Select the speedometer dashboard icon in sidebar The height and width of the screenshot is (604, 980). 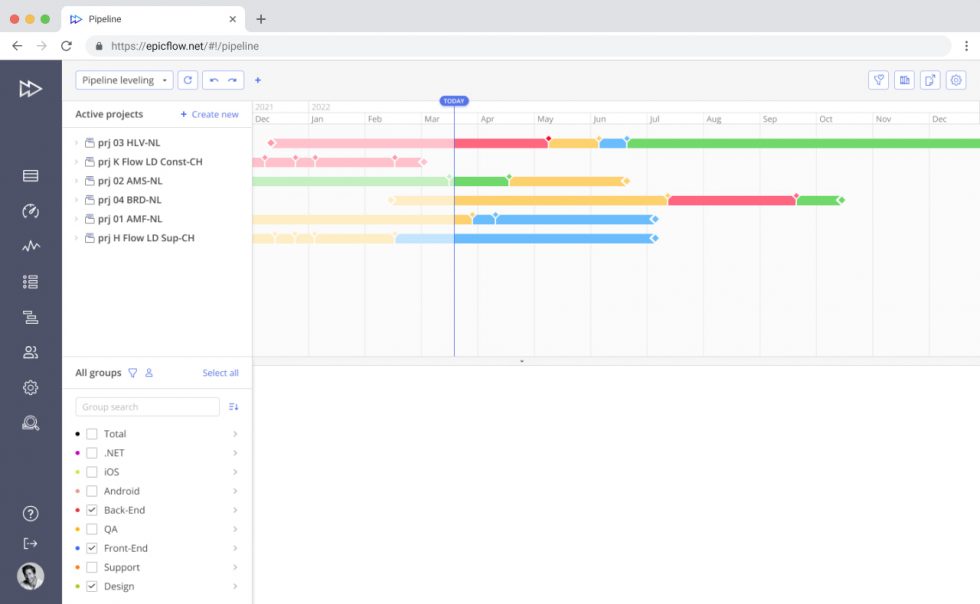pos(30,211)
